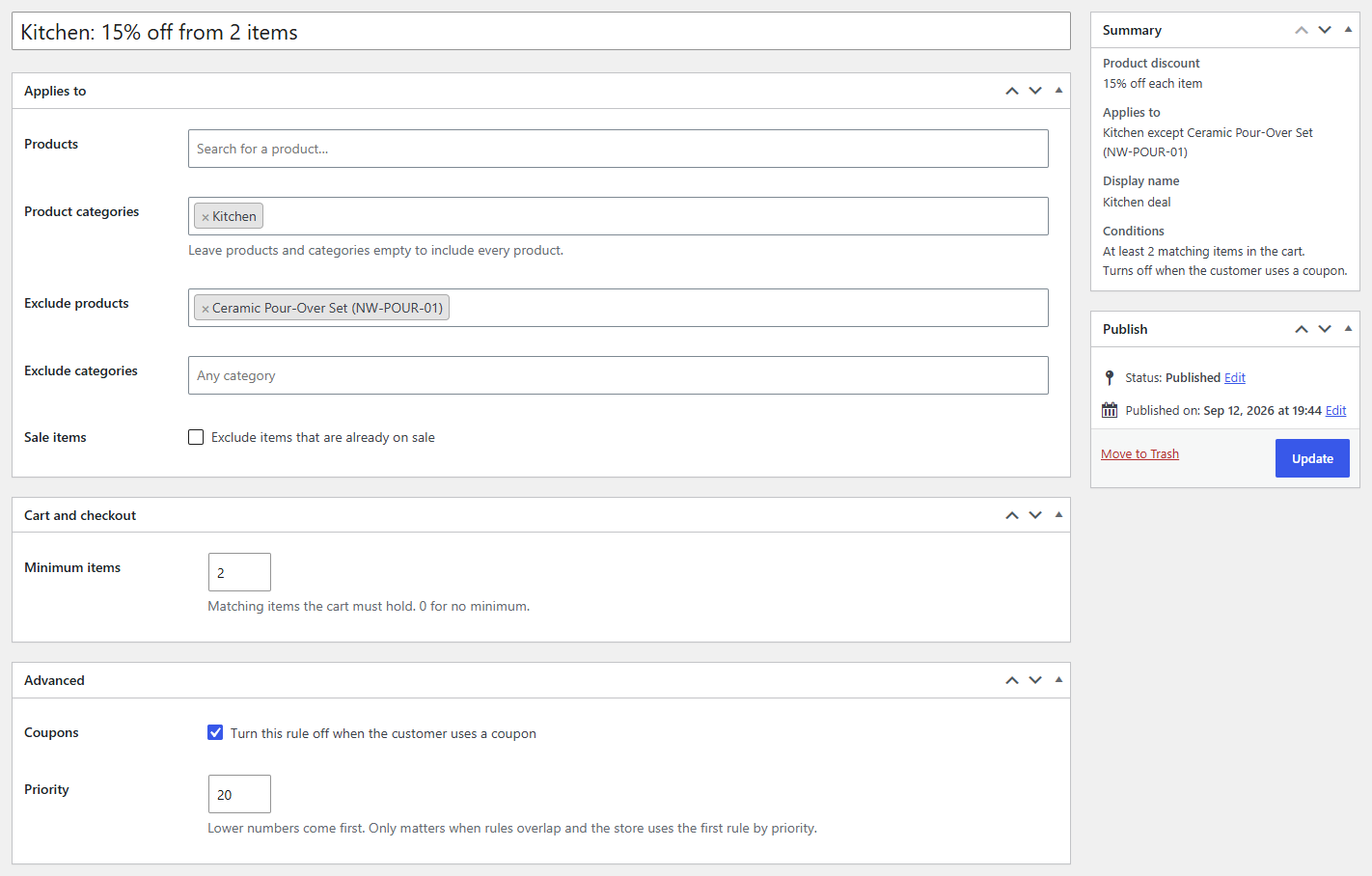Open the Exclude categories field

pyautogui.click(x=618, y=375)
